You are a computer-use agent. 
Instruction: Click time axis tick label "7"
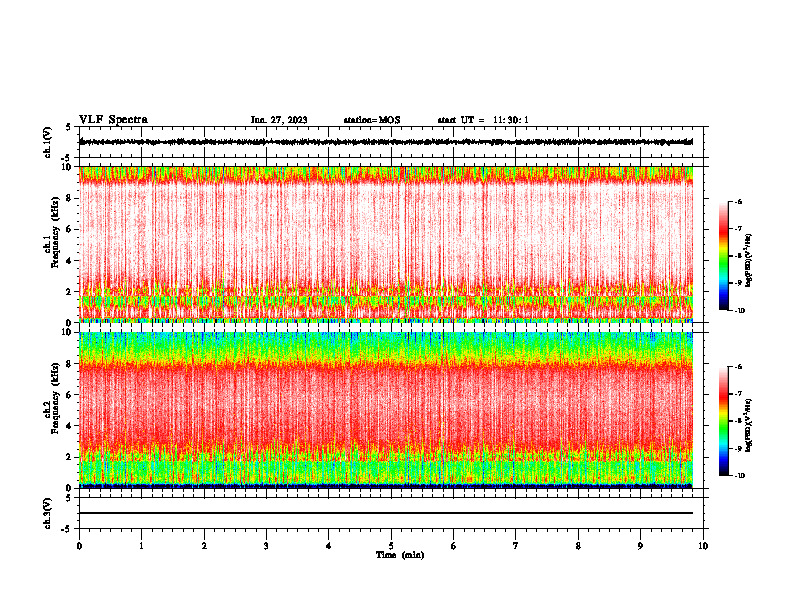516,546
